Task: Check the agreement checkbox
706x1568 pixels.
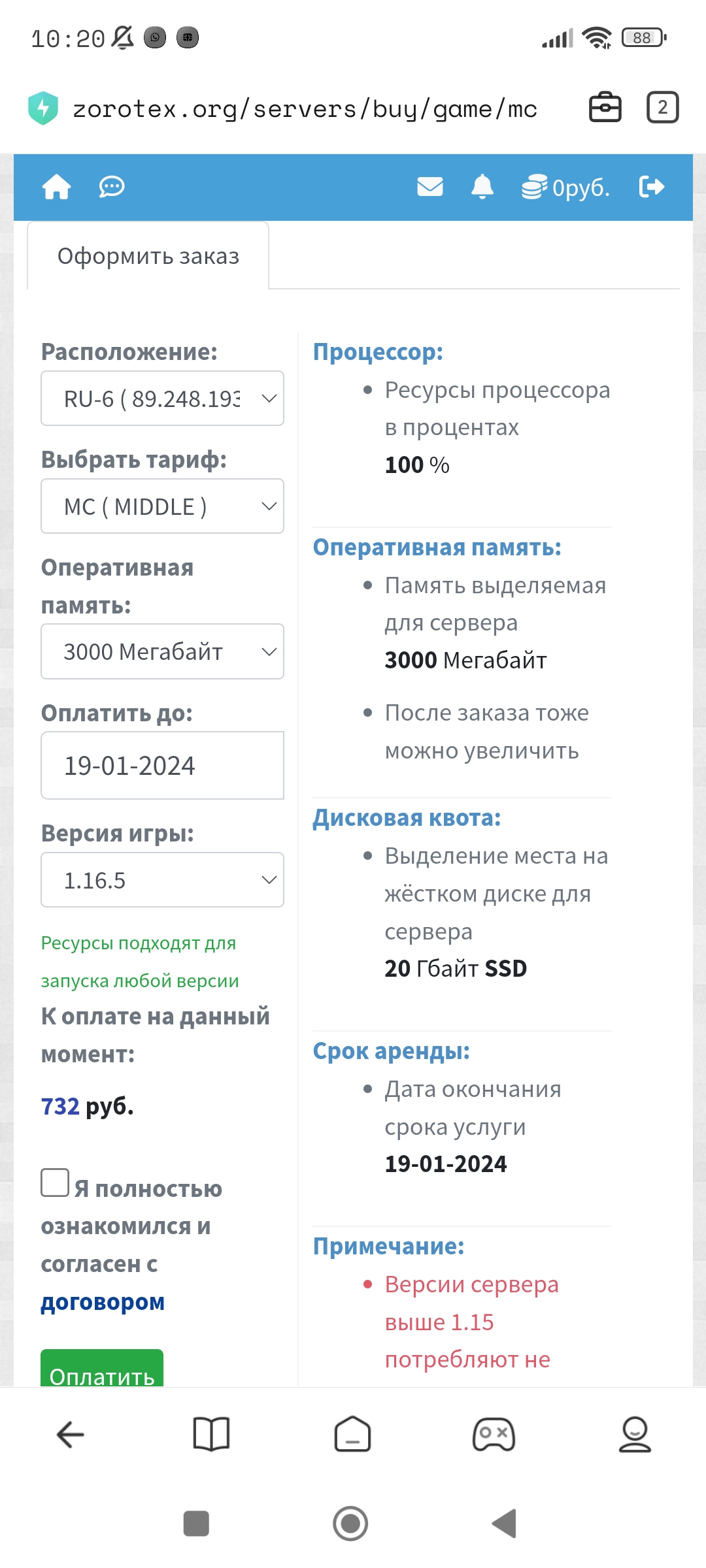Action: pyautogui.click(x=55, y=1183)
